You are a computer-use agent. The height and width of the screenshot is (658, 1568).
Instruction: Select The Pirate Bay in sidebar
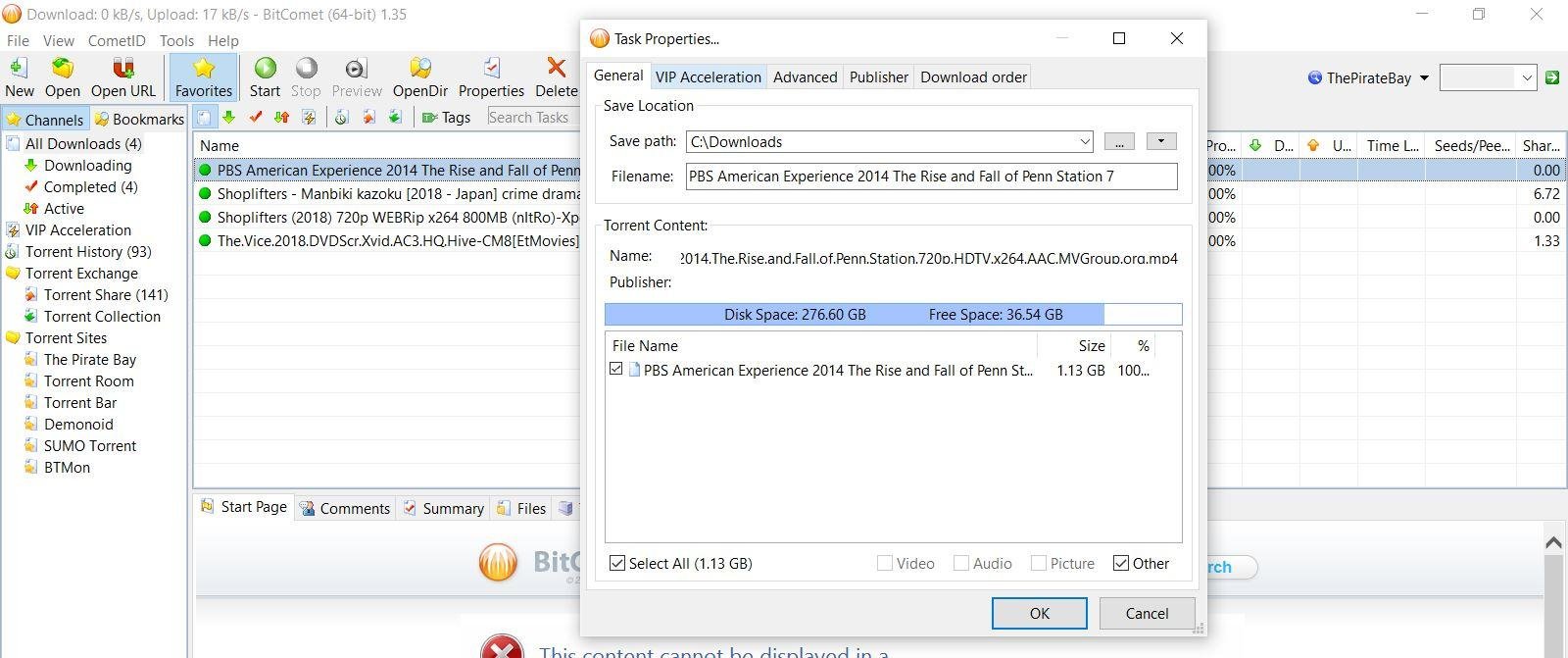coord(89,360)
